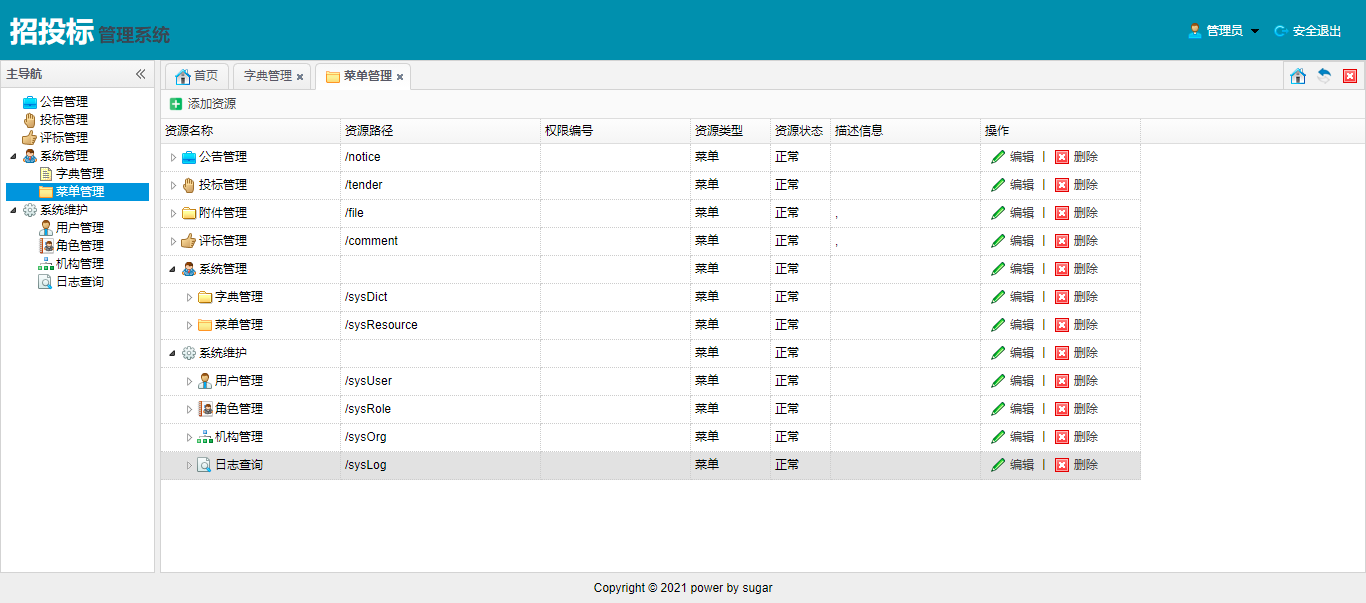Click red delete icon for 公告管理 row
1366x603 pixels.
tap(1062, 157)
